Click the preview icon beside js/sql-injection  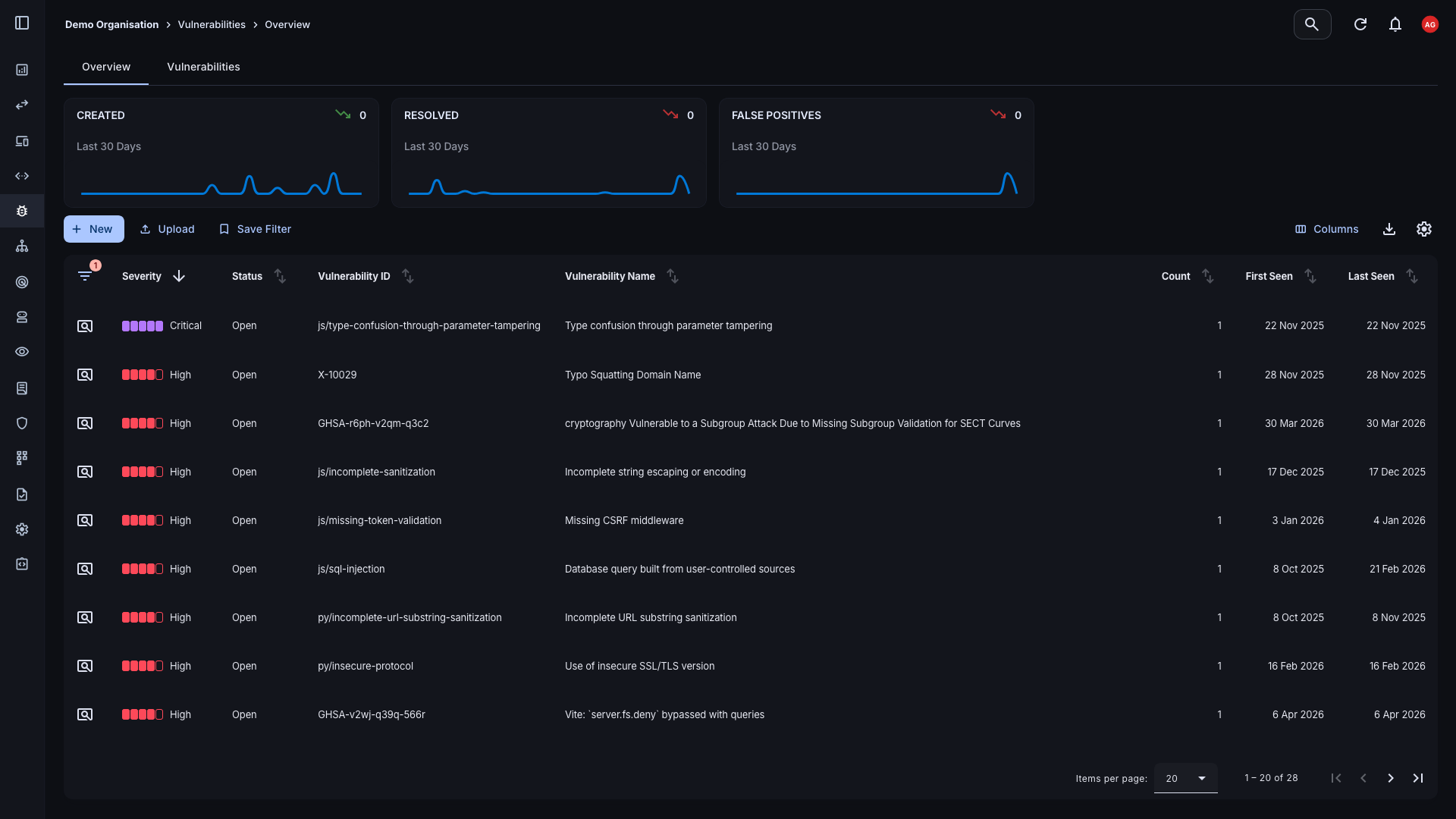pyautogui.click(x=84, y=569)
